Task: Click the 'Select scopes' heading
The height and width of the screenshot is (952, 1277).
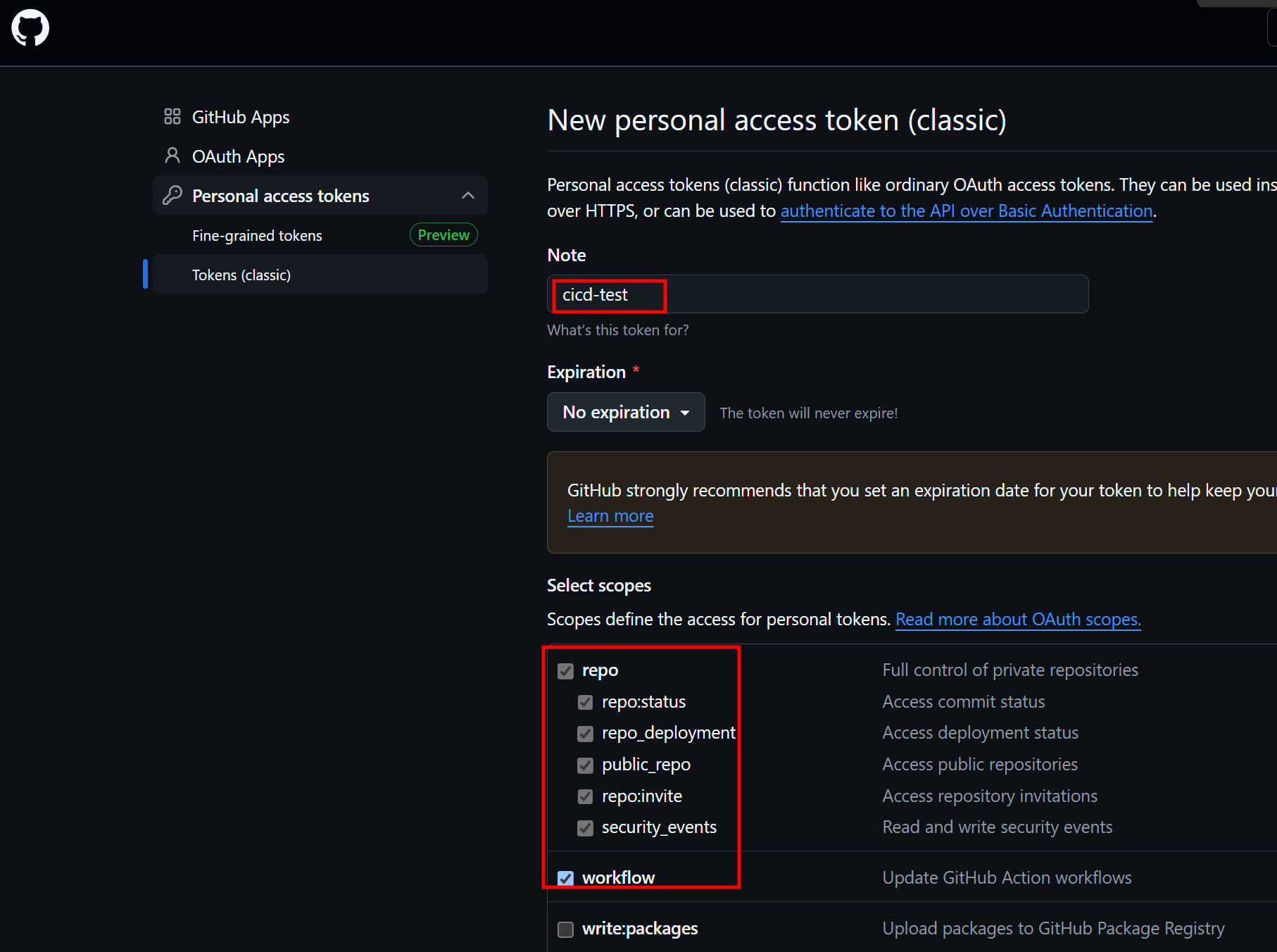Action: coord(599,585)
